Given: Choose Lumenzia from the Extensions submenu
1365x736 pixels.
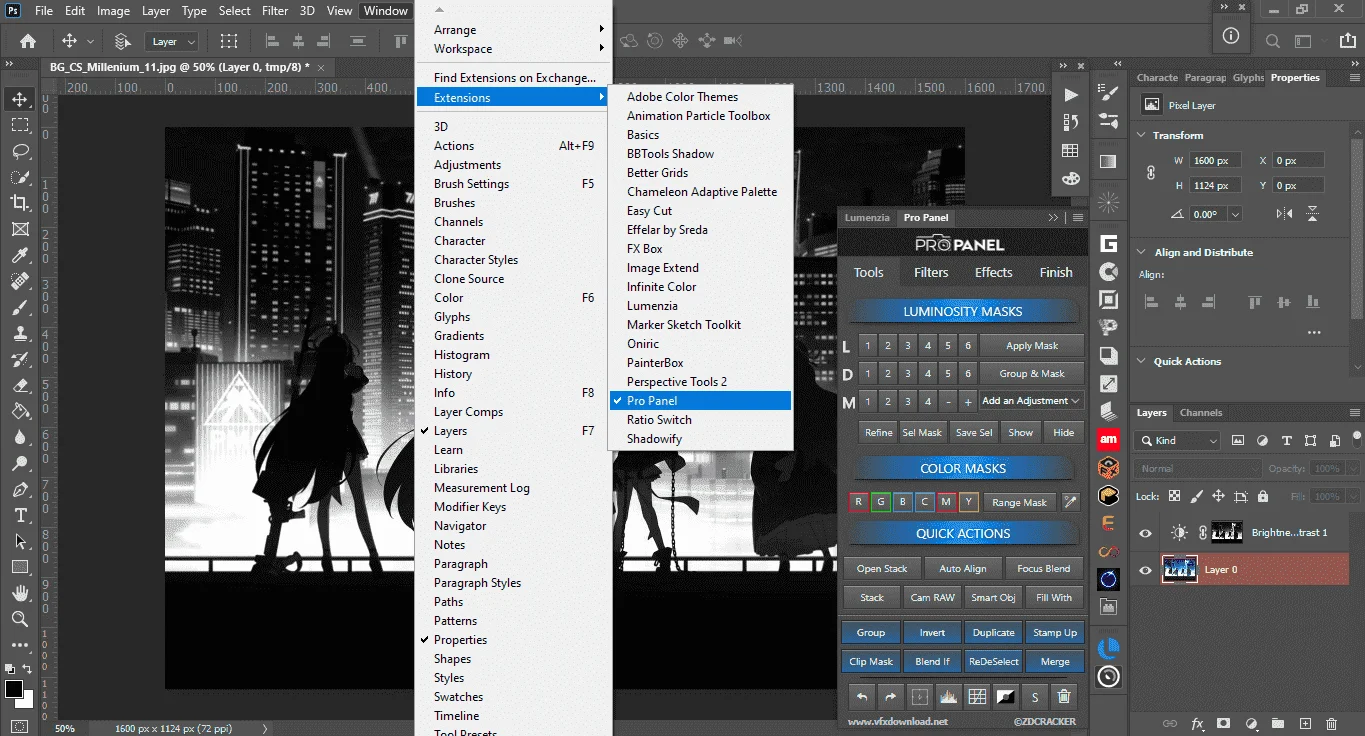Looking at the screenshot, I should (700, 306).
